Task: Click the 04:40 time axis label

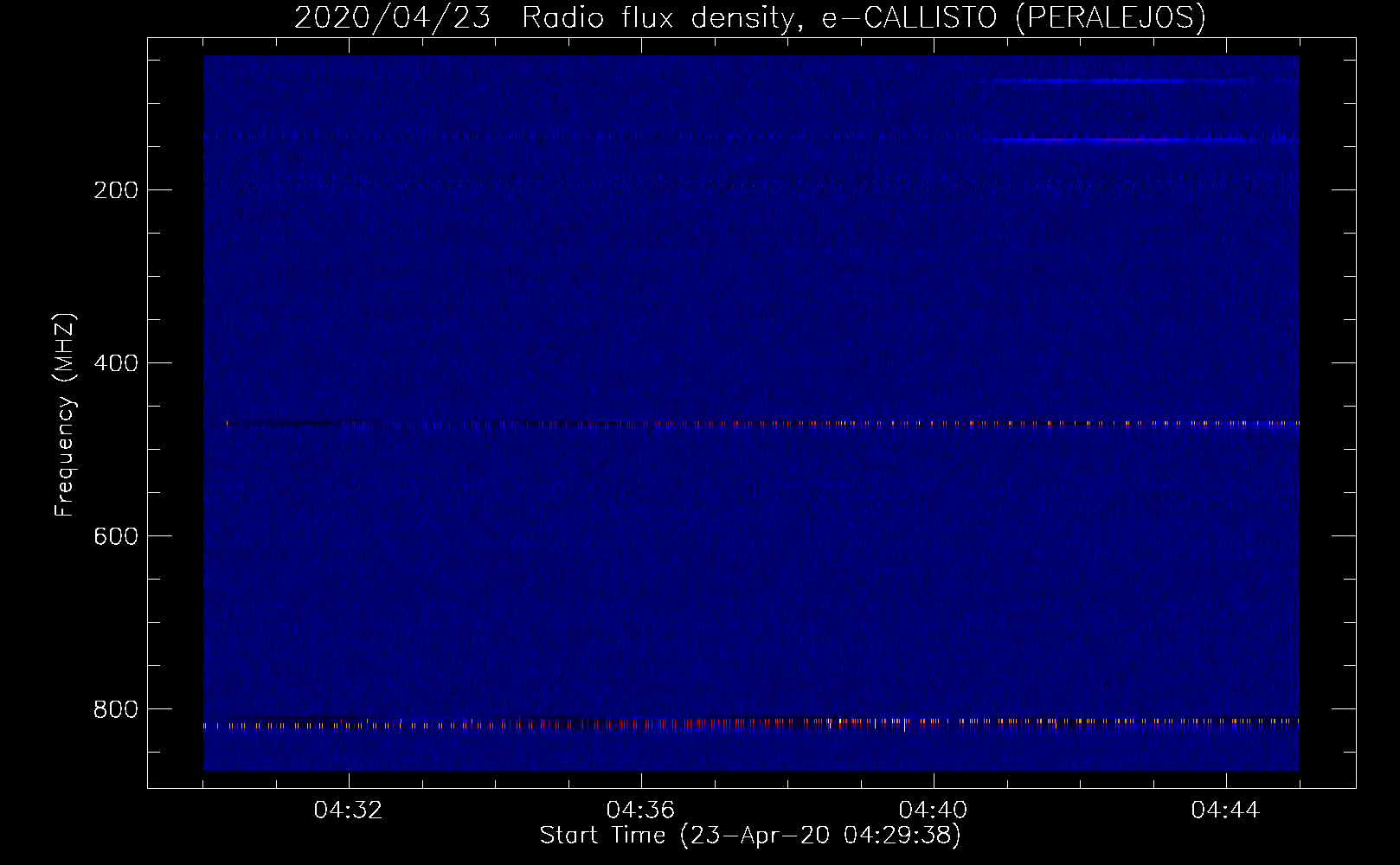Action: [x=933, y=810]
